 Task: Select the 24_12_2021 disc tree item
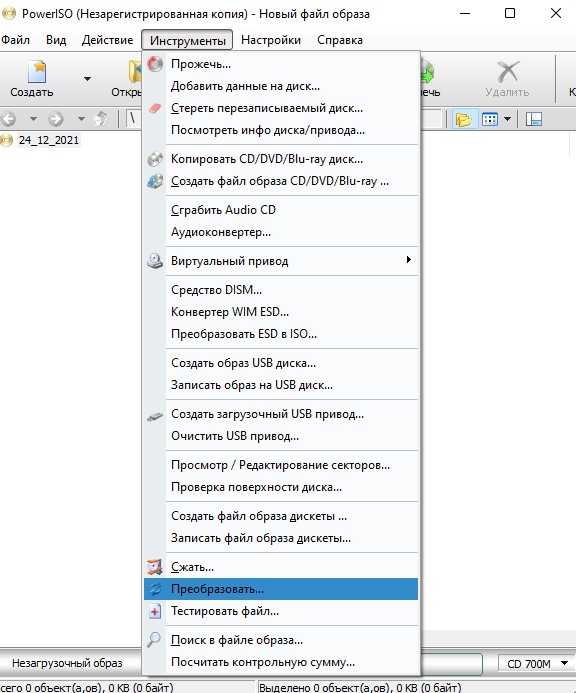pyautogui.click(x=49, y=141)
